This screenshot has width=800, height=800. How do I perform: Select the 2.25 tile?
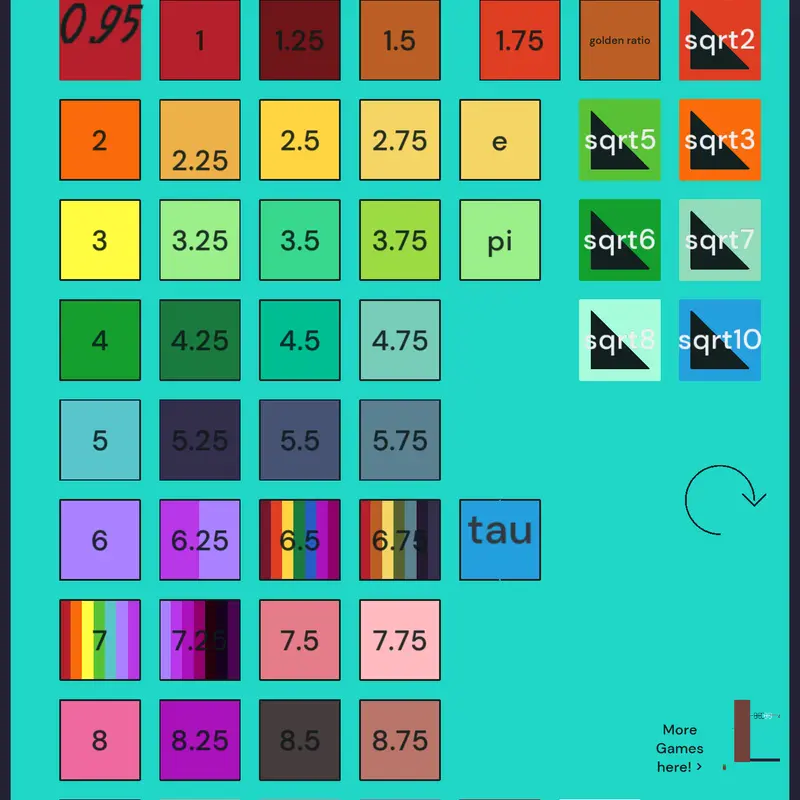200,140
